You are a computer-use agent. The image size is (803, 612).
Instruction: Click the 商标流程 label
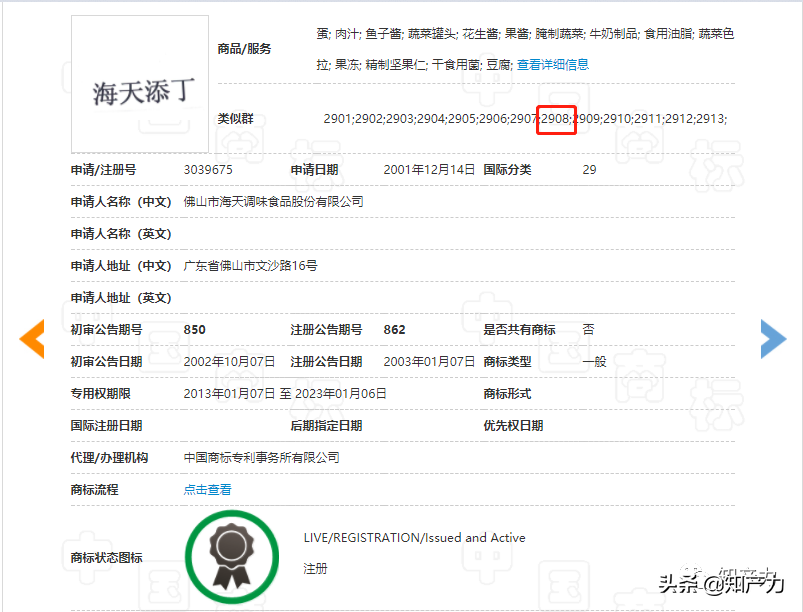coord(95,490)
